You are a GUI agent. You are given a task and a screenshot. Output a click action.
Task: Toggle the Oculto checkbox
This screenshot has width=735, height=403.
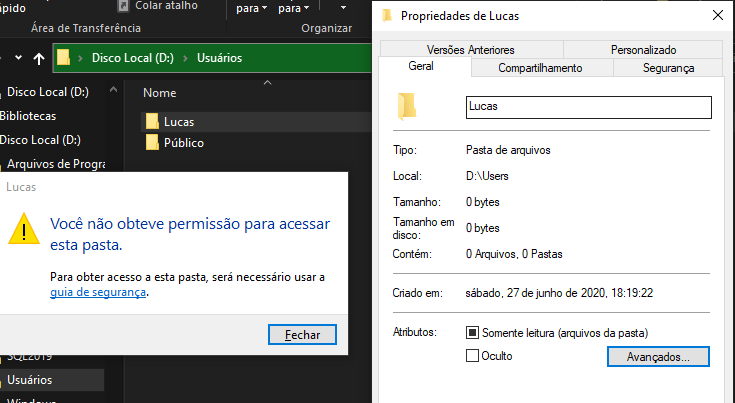(x=472, y=356)
